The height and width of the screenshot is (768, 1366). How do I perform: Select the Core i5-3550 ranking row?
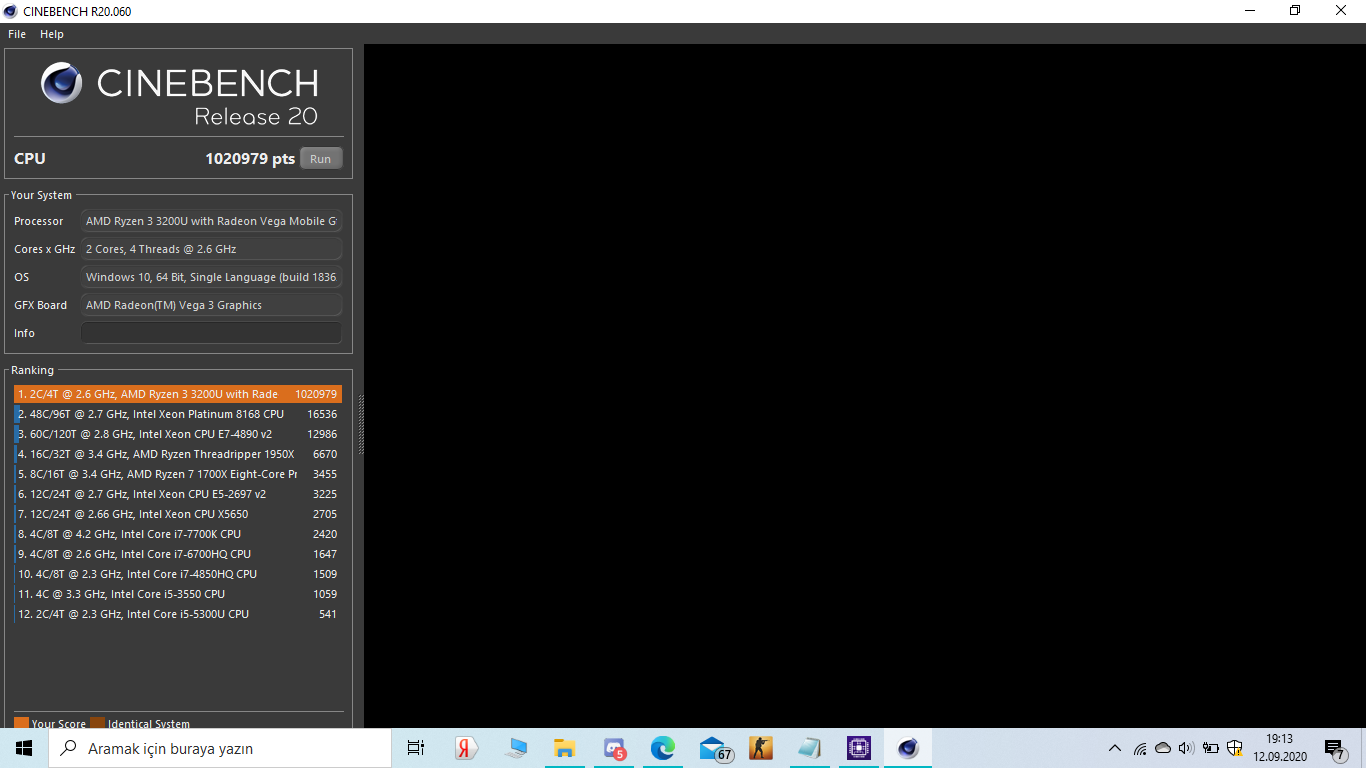(178, 594)
